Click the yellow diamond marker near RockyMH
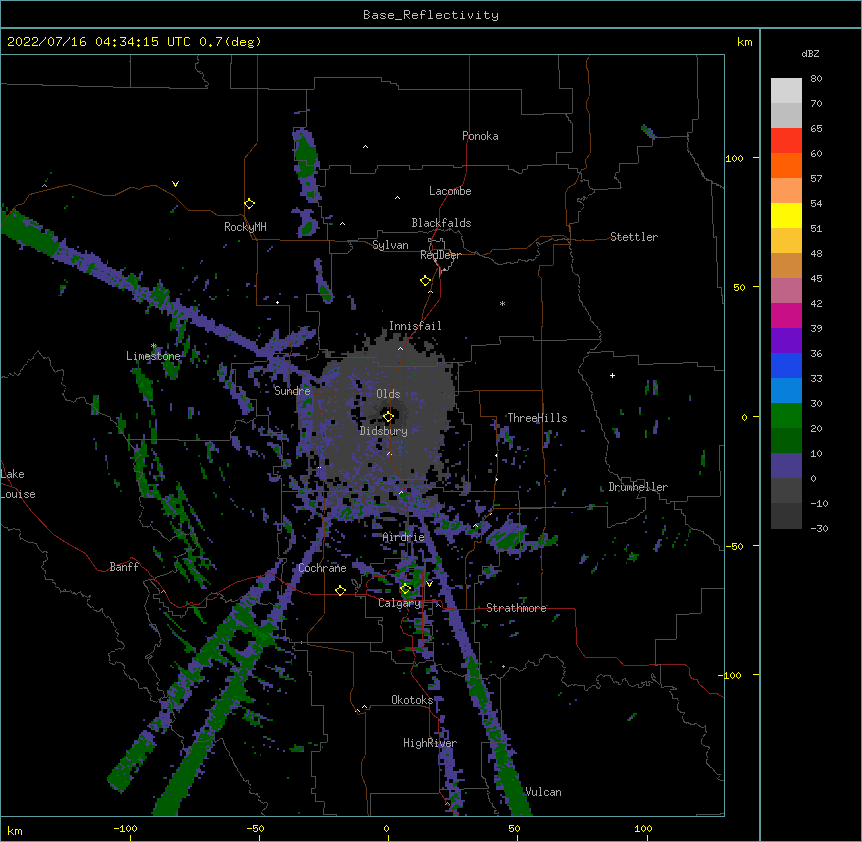This screenshot has width=862, height=842. [x=249, y=204]
